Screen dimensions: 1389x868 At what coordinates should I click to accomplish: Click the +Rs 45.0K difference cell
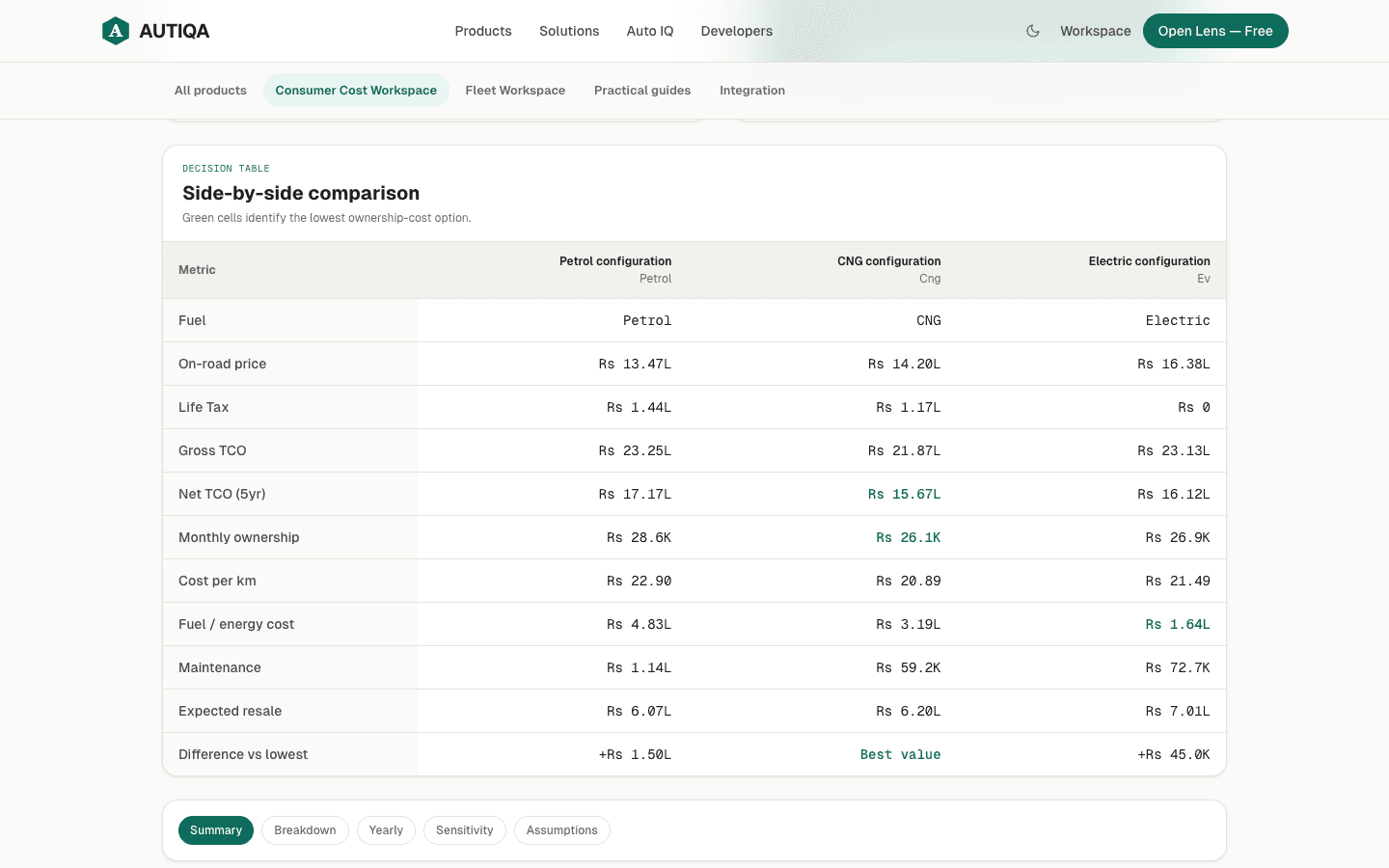click(x=1173, y=754)
